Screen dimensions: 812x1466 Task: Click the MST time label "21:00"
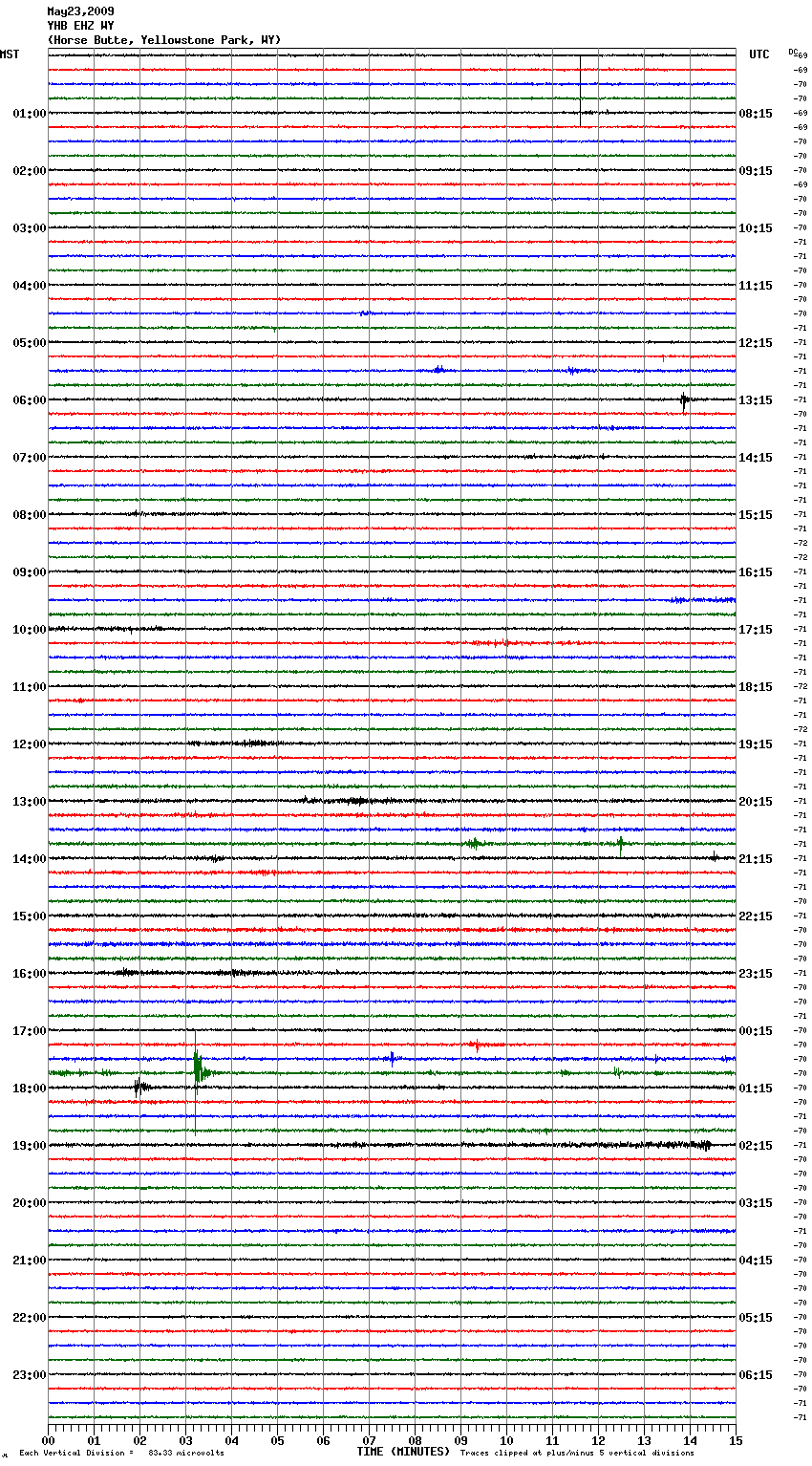[x=30, y=1261]
